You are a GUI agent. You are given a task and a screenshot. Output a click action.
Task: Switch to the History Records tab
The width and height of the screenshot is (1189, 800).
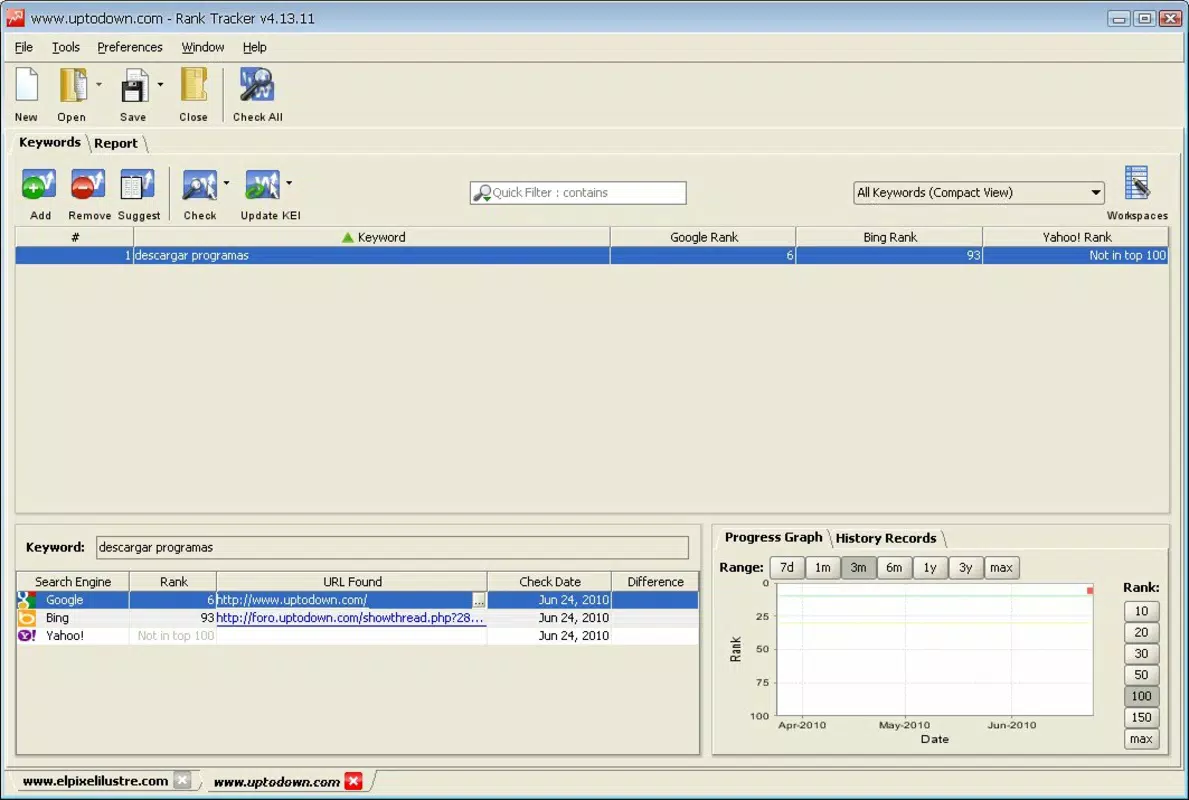[x=886, y=538]
